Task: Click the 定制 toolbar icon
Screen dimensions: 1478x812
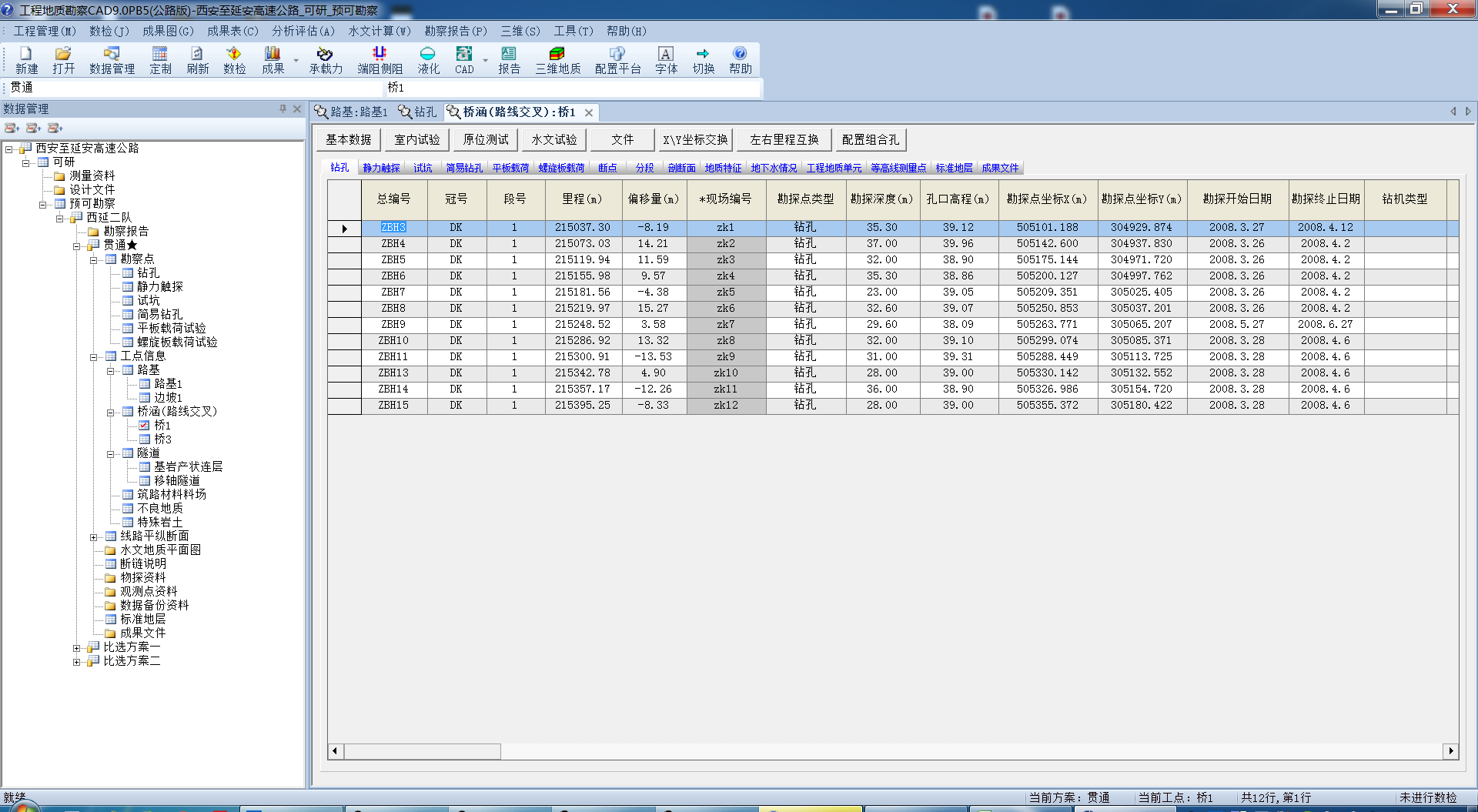Action: coord(160,60)
